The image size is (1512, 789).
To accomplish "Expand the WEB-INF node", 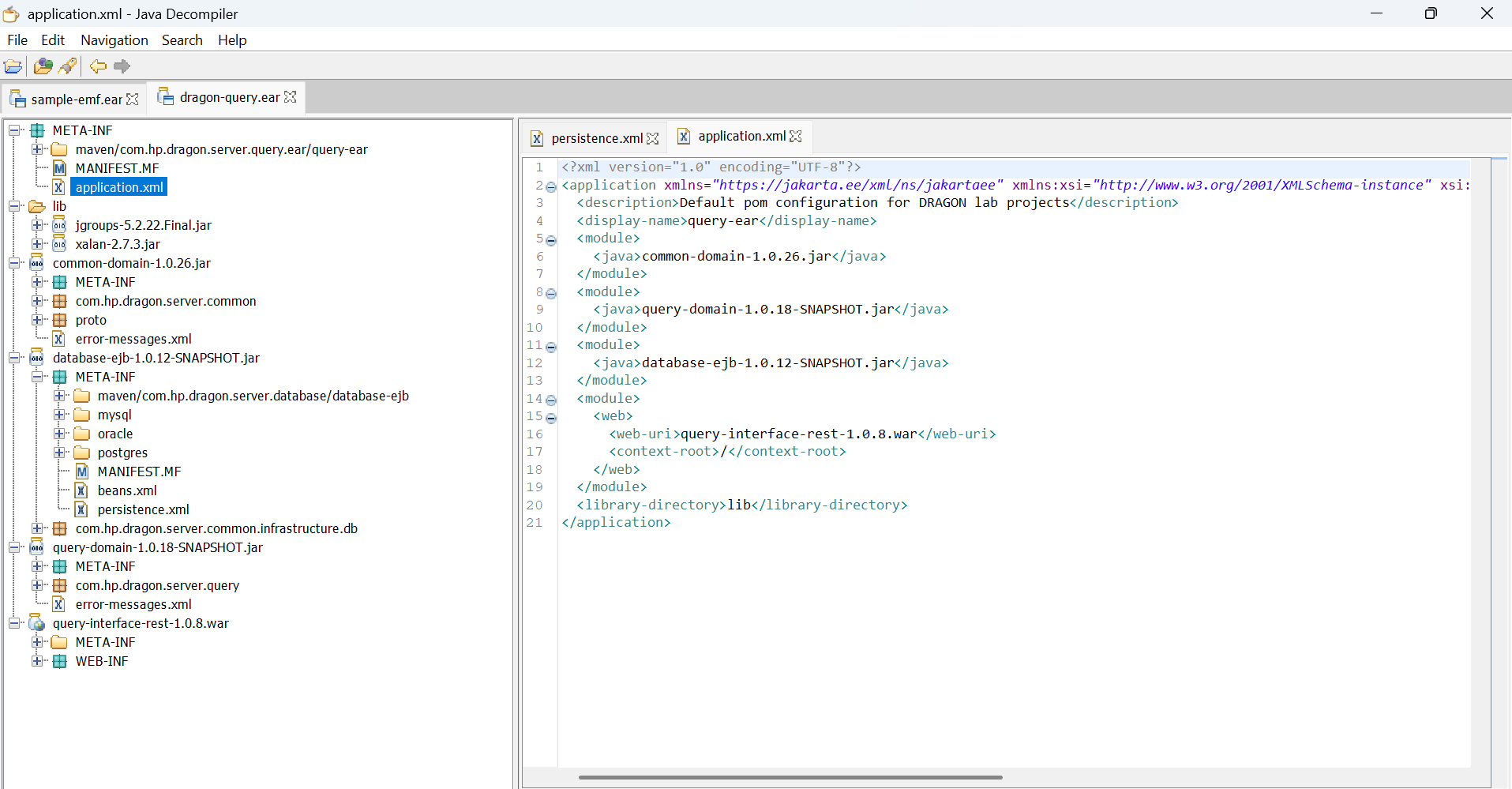I will click(37, 661).
